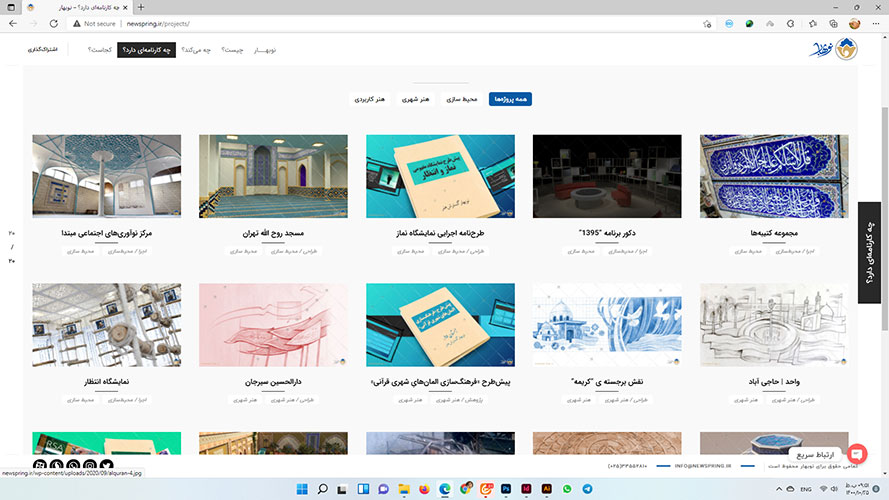This screenshot has height=500, width=889.
Task: Click the page vertical scrollbar thumb
Action: point(884,218)
